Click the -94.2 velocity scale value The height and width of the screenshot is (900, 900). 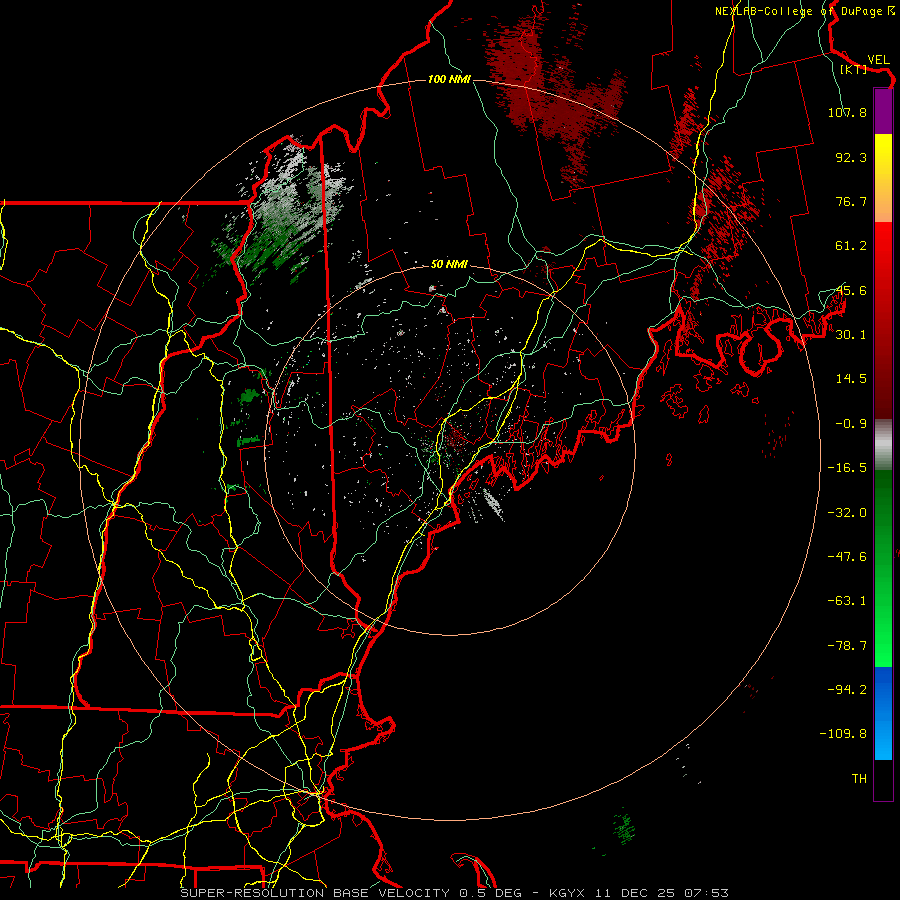847,689
